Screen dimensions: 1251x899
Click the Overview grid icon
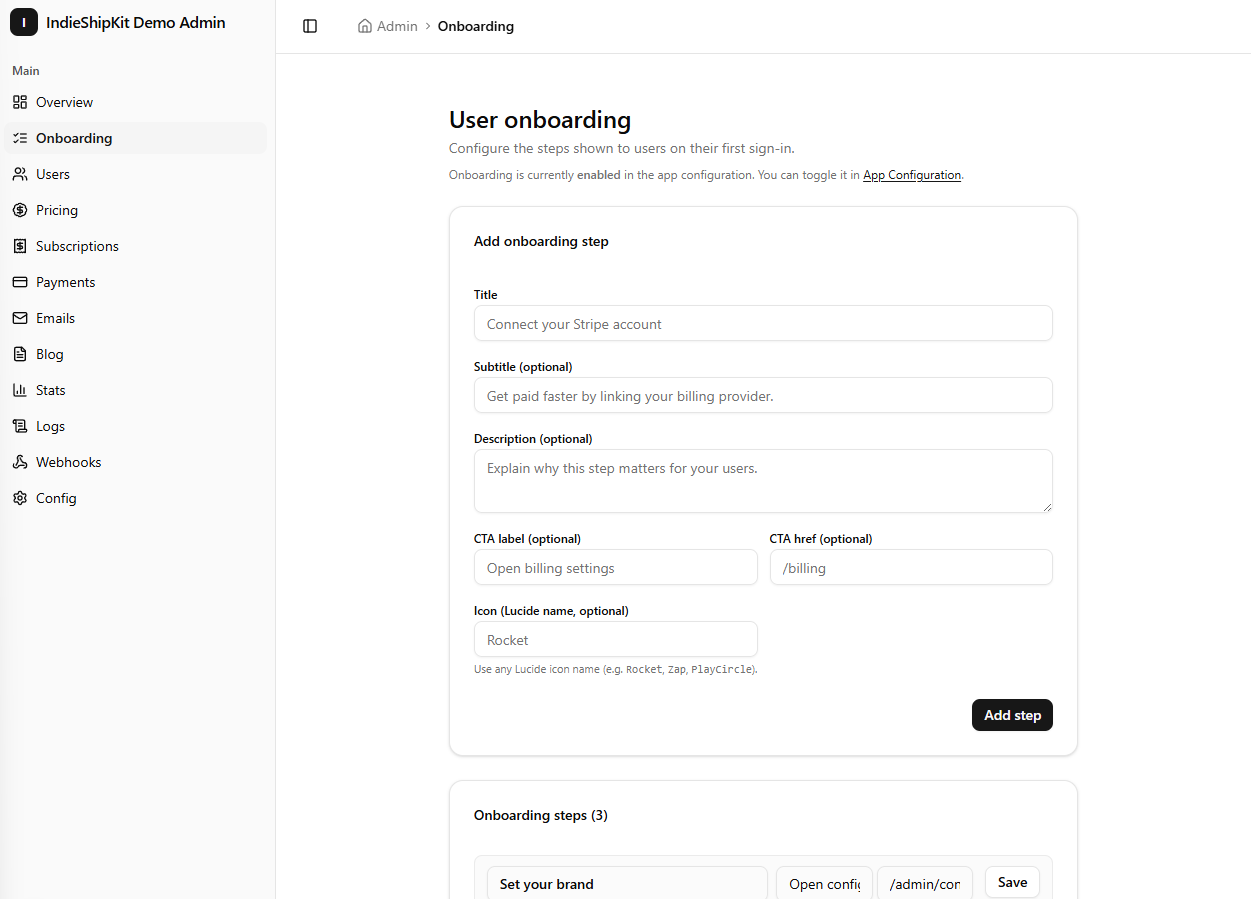(x=20, y=102)
